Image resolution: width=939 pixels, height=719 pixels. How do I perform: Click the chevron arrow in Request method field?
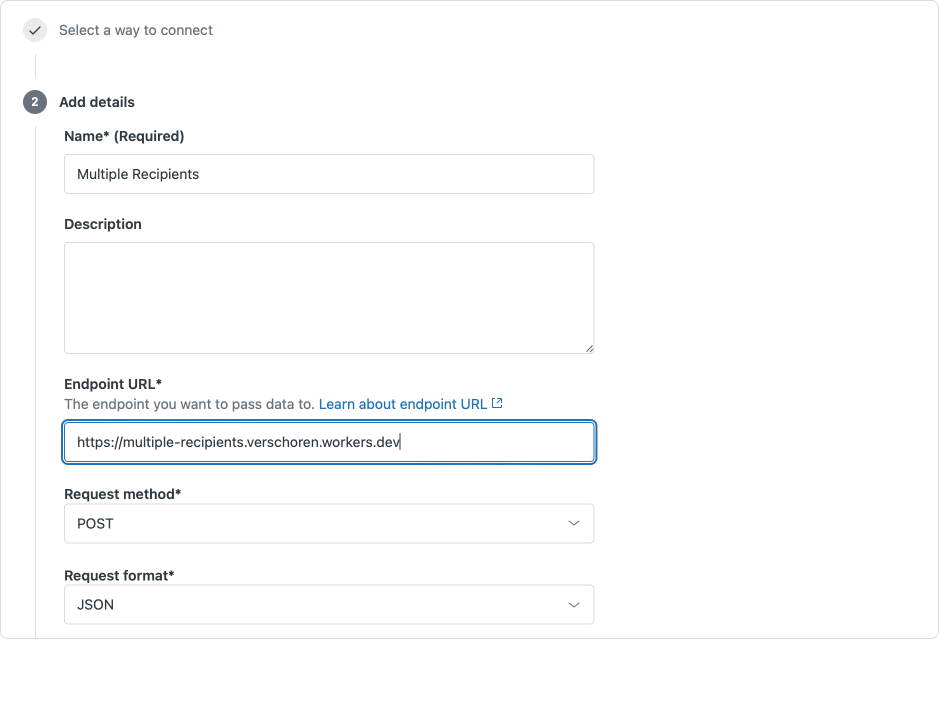pyautogui.click(x=574, y=523)
